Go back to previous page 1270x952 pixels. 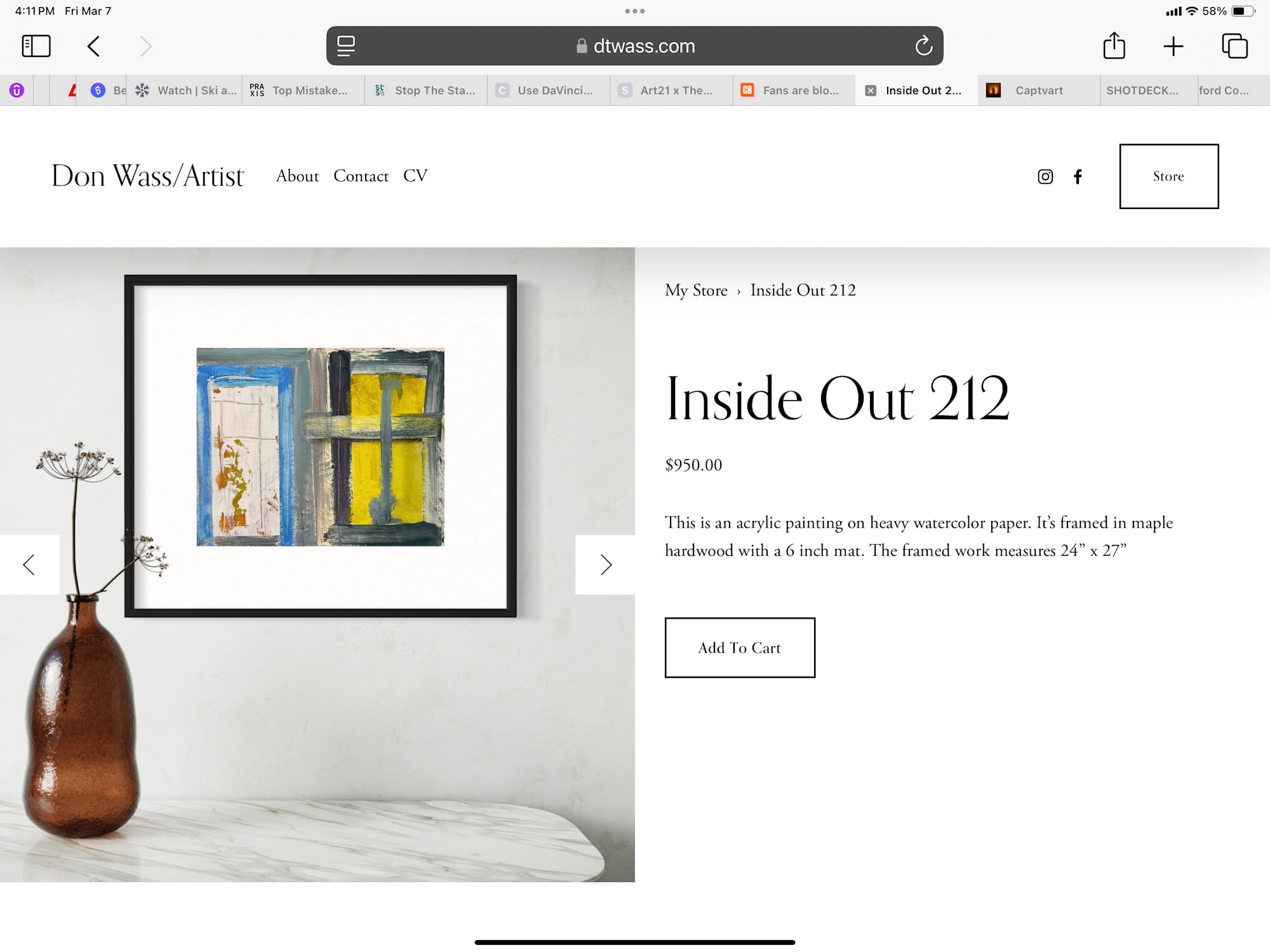[x=94, y=46]
